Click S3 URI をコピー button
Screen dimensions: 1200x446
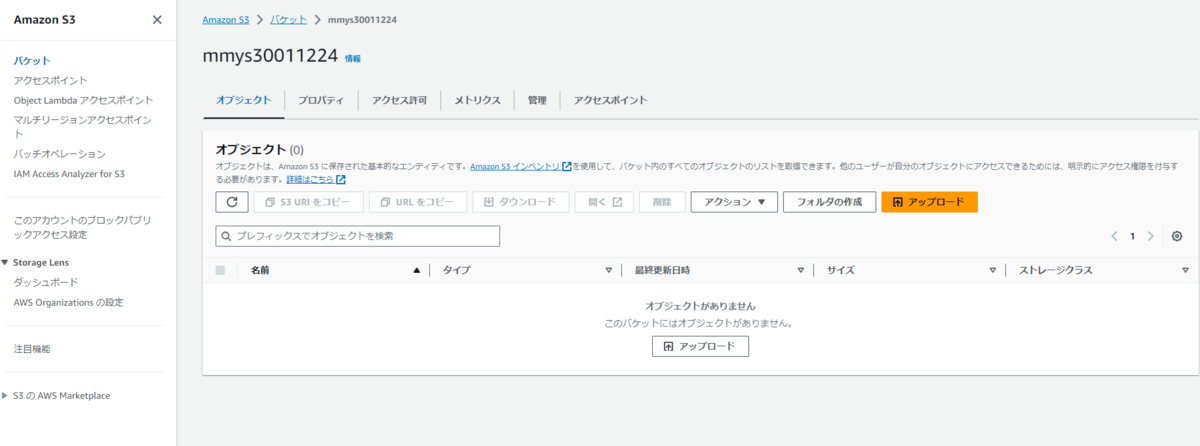[x=308, y=202]
